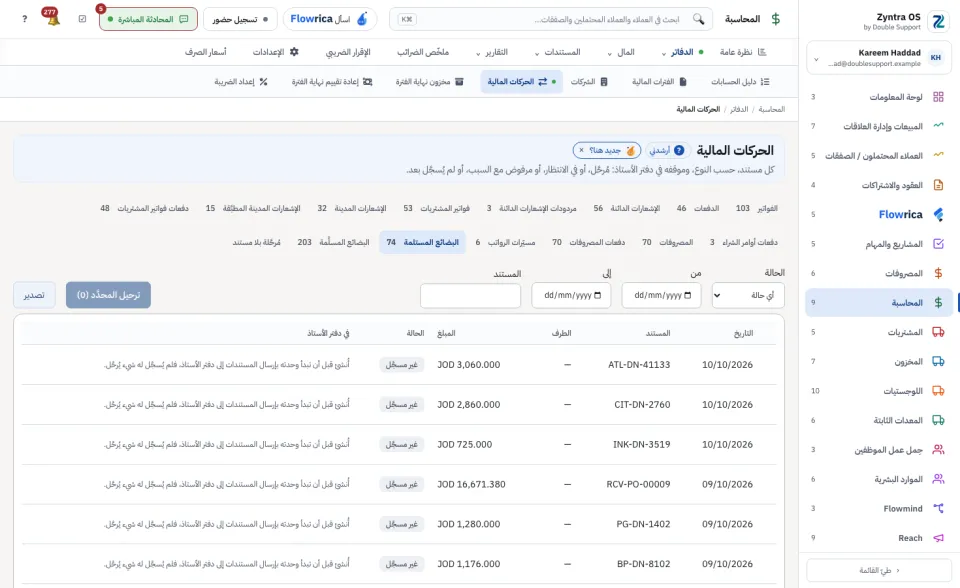This screenshot has width=960, height=588.
Task: Click the global search input field
Action: pos(551,19)
